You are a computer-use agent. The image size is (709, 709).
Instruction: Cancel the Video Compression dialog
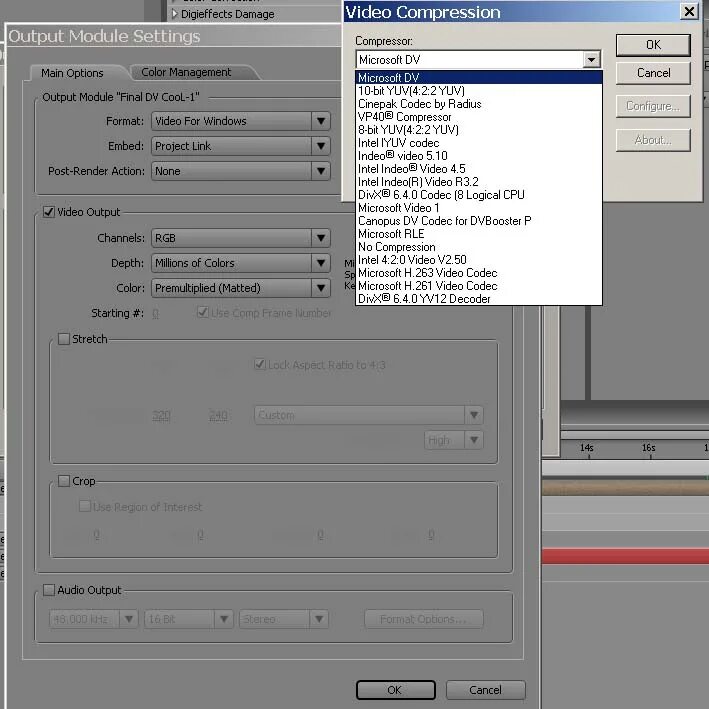point(653,73)
